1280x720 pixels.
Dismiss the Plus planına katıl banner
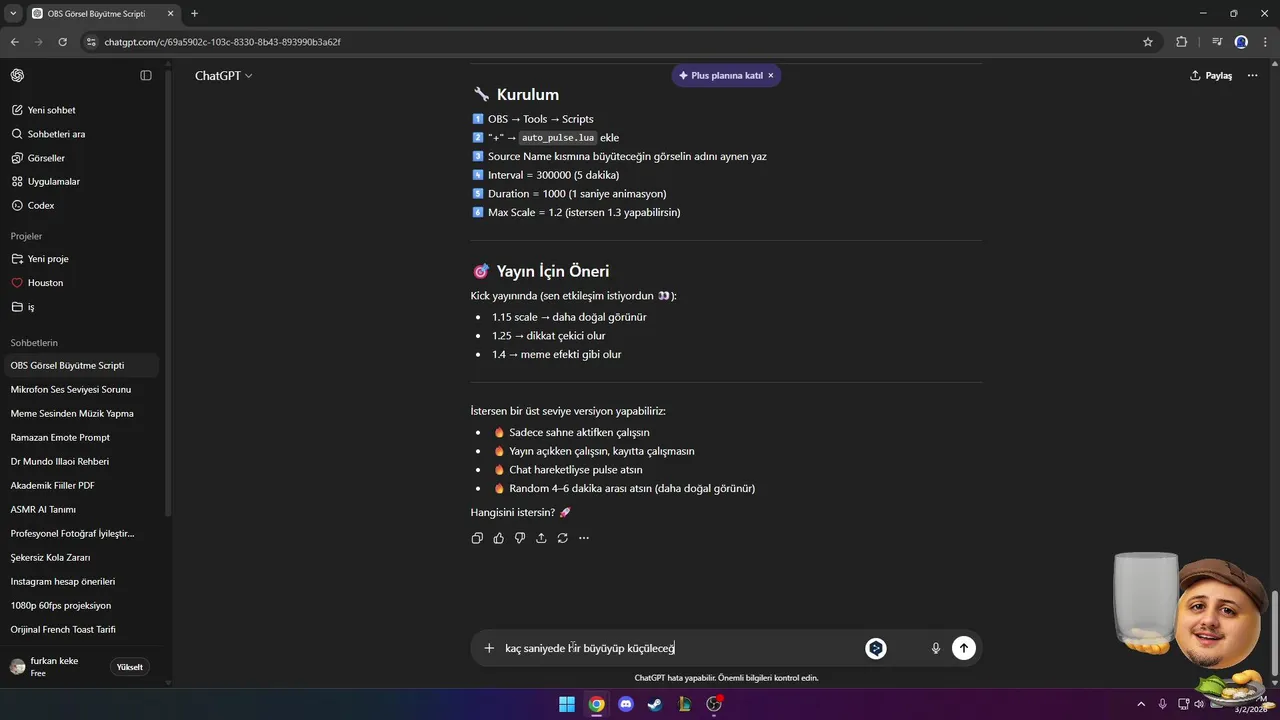[x=771, y=76]
